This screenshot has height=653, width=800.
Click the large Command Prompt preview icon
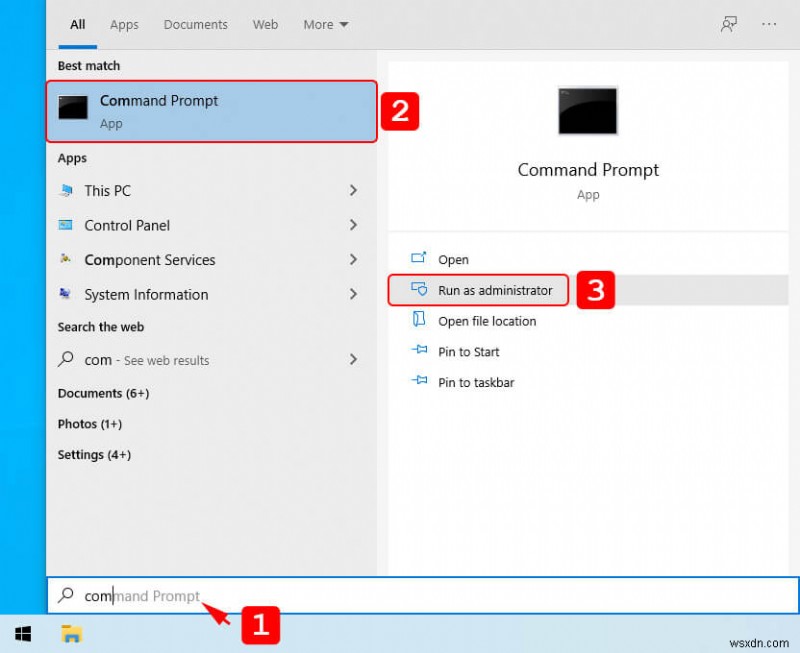coord(588,111)
